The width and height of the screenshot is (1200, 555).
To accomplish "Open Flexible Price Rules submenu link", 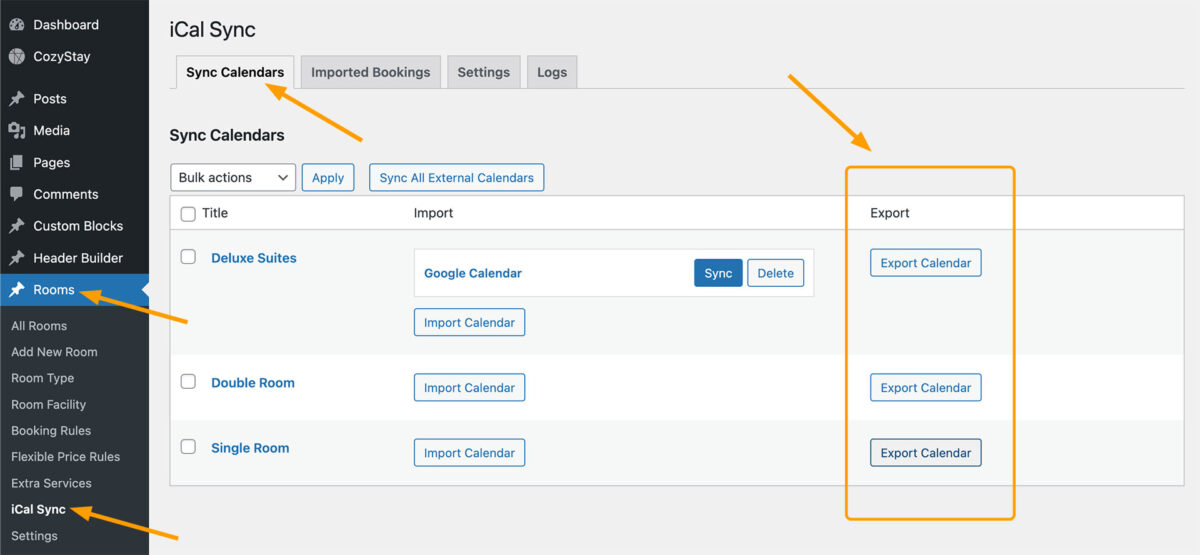I will coord(65,456).
